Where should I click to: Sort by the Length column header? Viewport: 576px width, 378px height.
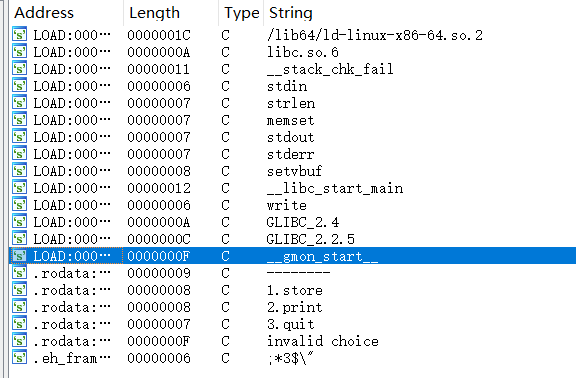(x=154, y=13)
